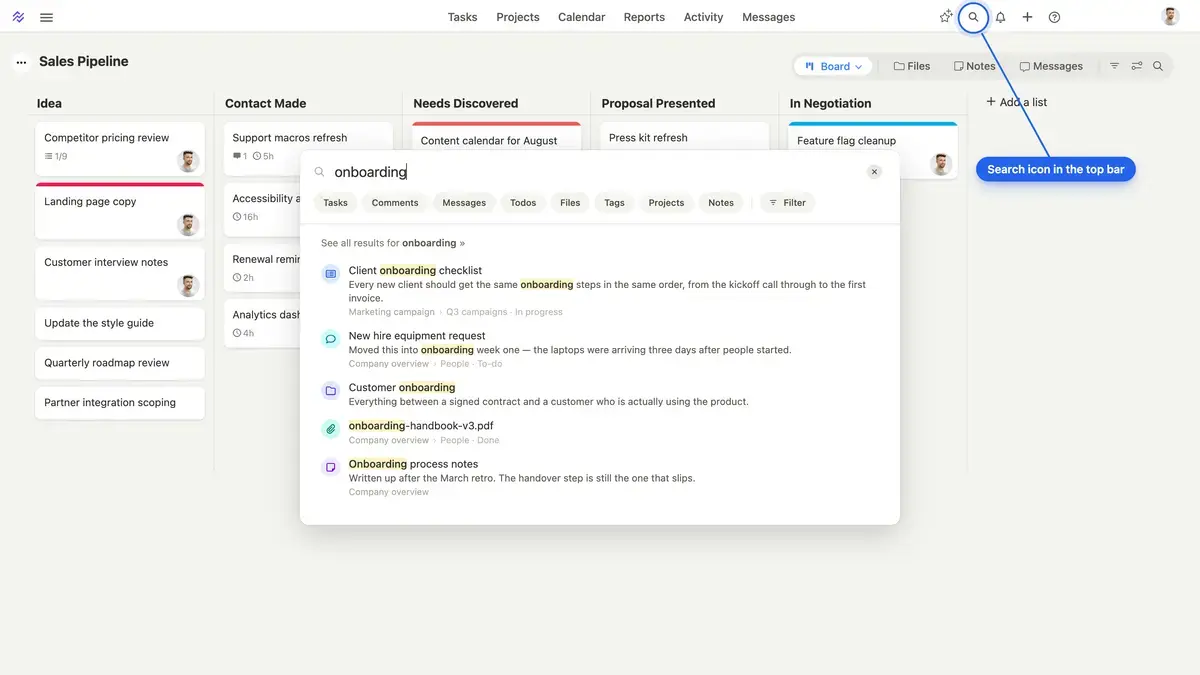The height and width of the screenshot is (675, 1200).
Task: Click the search magnifier in the top bar
Action: [x=973, y=17]
